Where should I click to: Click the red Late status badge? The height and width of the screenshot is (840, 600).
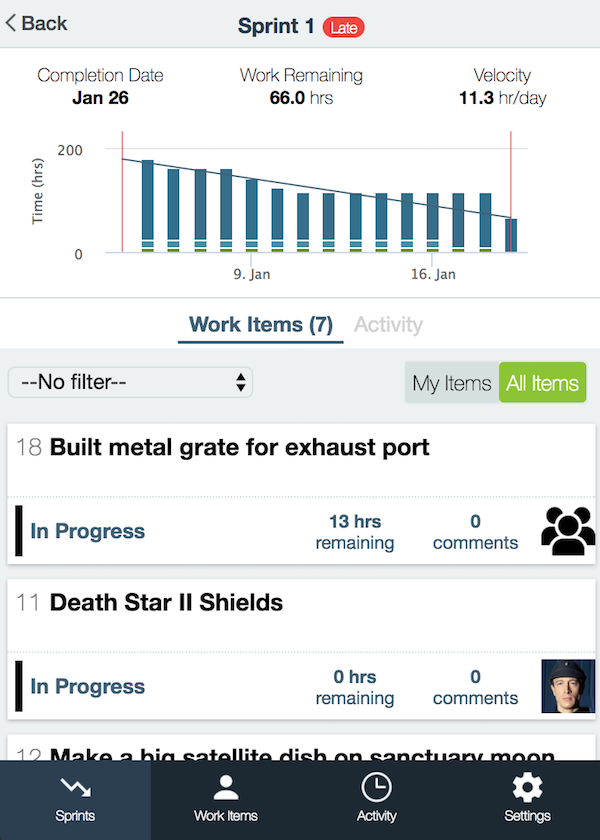click(x=343, y=27)
